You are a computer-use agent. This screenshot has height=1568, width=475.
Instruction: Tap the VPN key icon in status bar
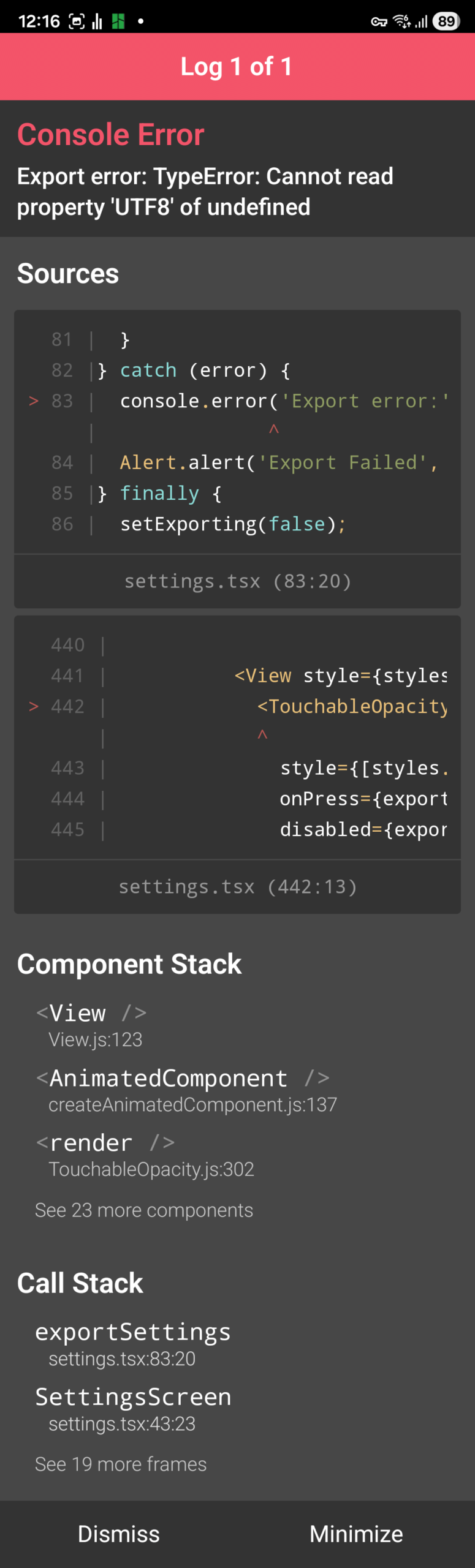click(x=379, y=22)
